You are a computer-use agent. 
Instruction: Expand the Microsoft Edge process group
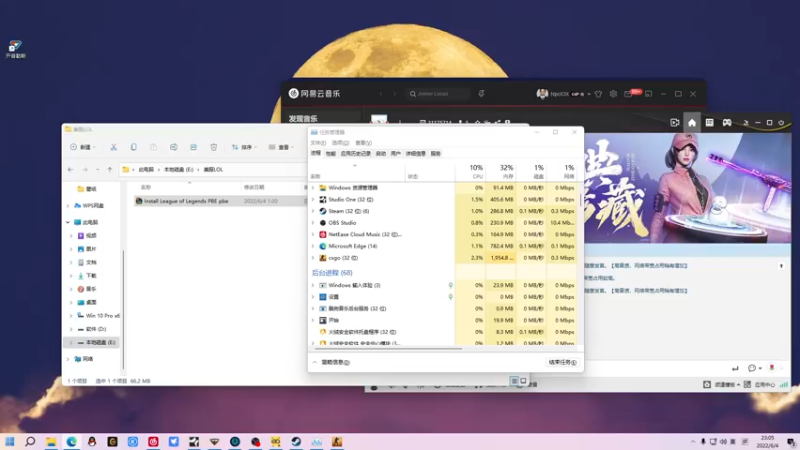(x=313, y=246)
